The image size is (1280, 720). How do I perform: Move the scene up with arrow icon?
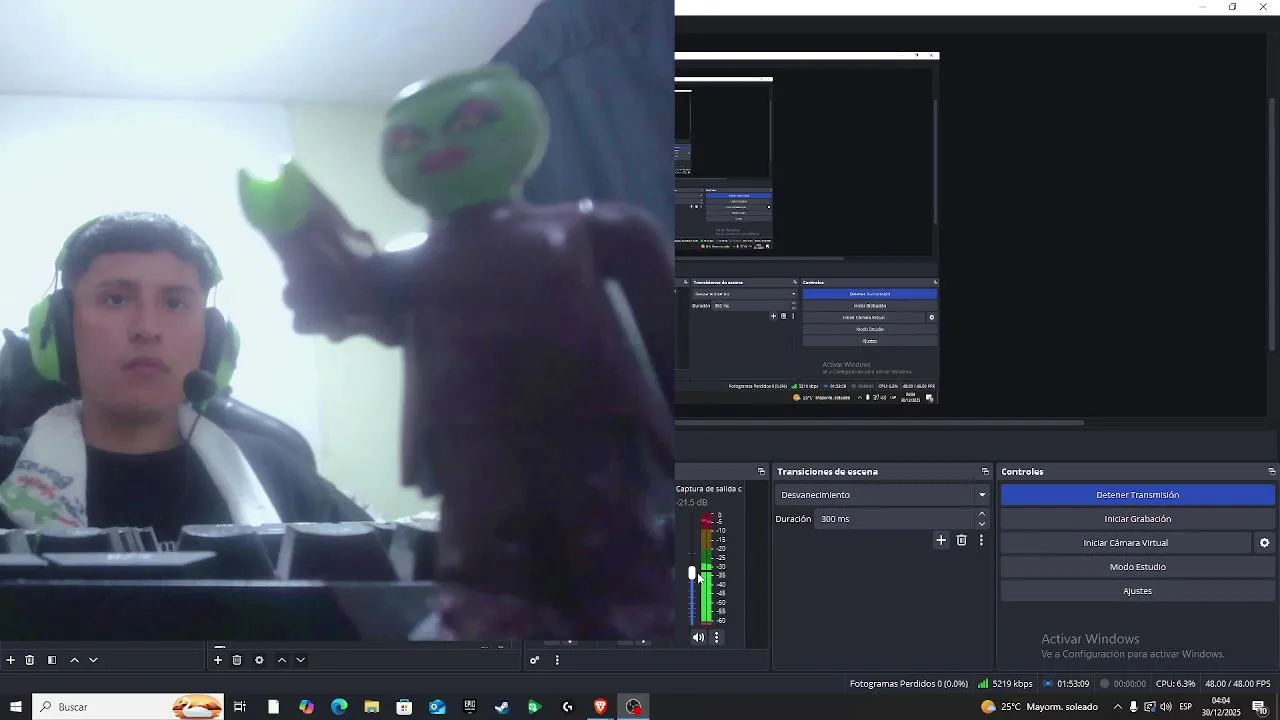coord(74,660)
